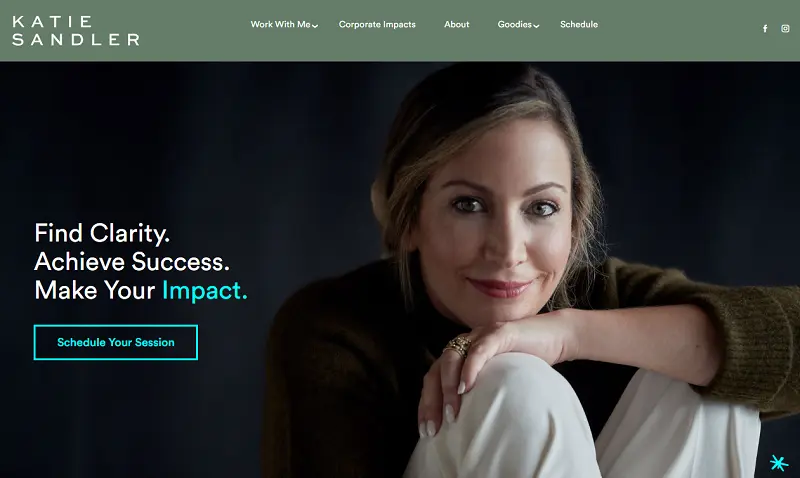The image size is (800, 478).
Task: Select the Goodies menu item
Action: point(515,24)
